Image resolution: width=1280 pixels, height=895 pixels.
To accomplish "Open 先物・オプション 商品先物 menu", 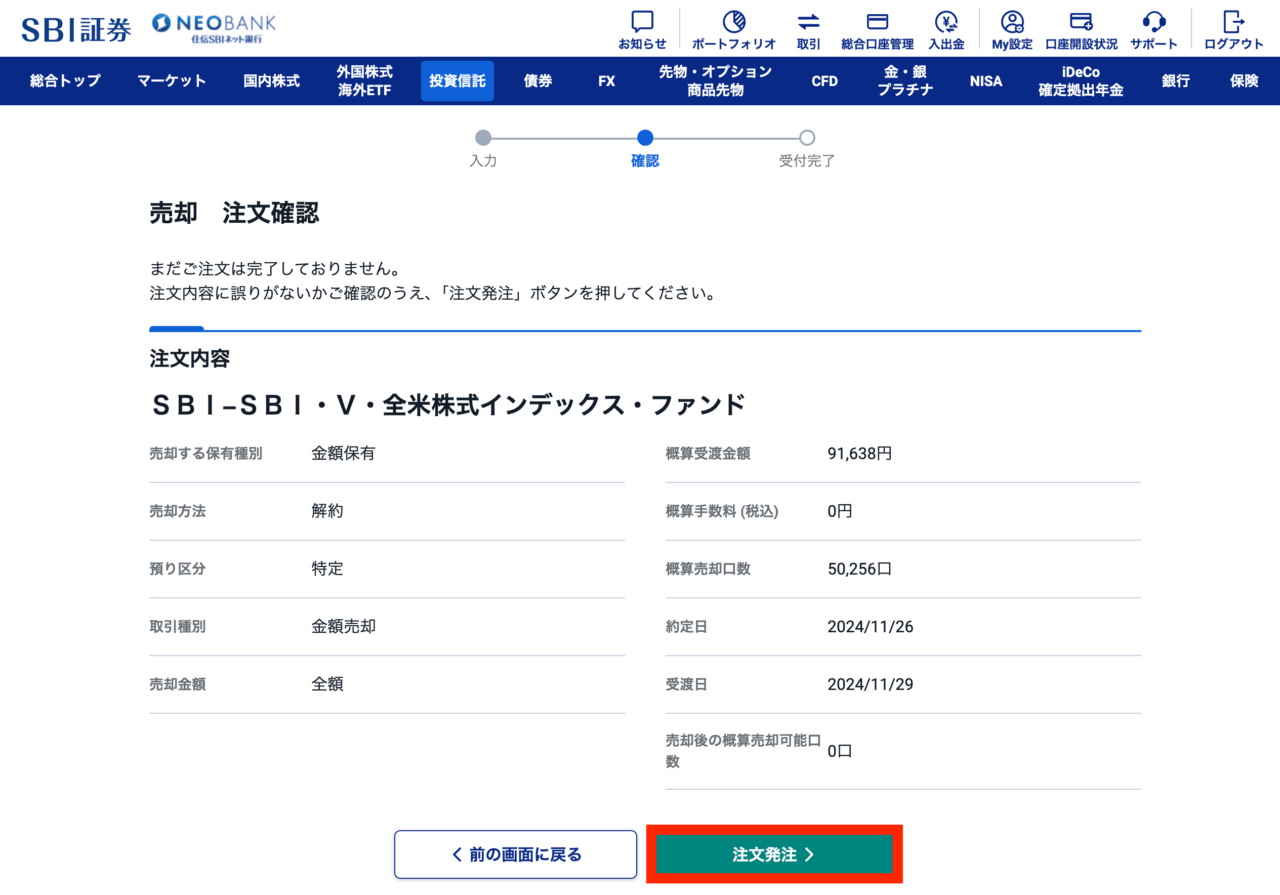I will click(x=715, y=81).
